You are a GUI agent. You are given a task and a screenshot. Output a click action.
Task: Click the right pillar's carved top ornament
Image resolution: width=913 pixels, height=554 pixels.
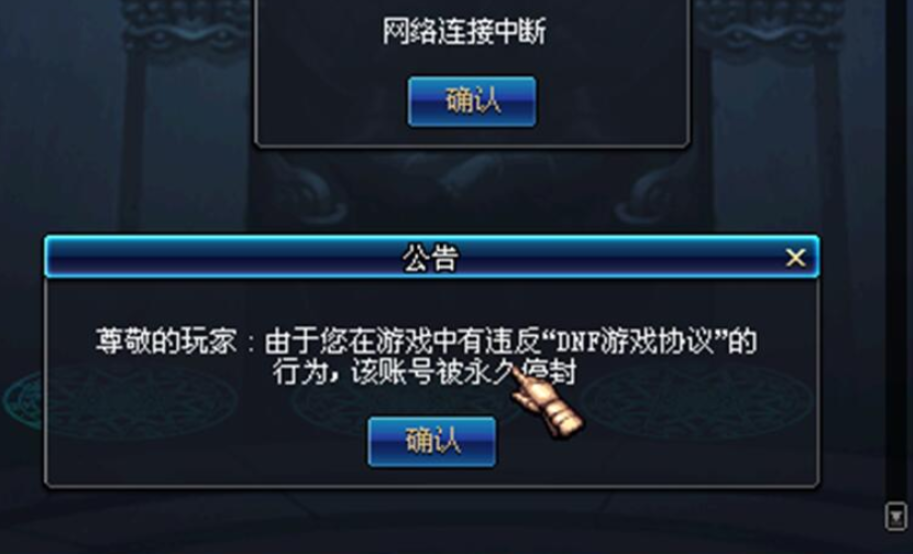(x=770, y=24)
